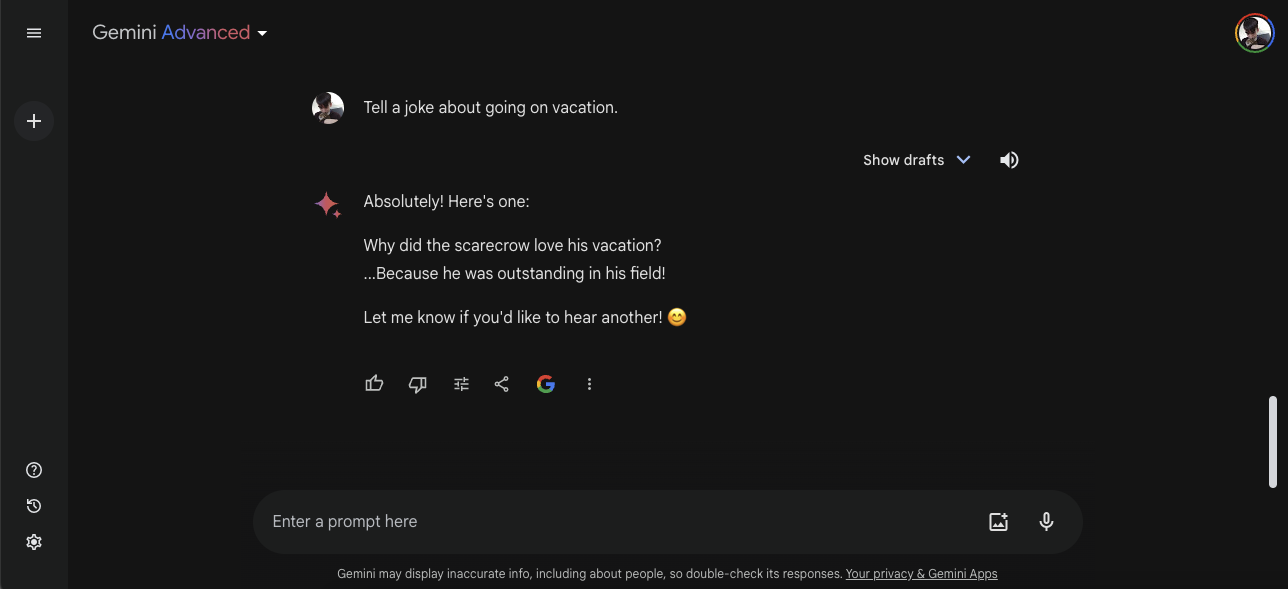This screenshot has width=1288, height=589.
Task: Start a new chat with plus icon
Action: pos(34,121)
